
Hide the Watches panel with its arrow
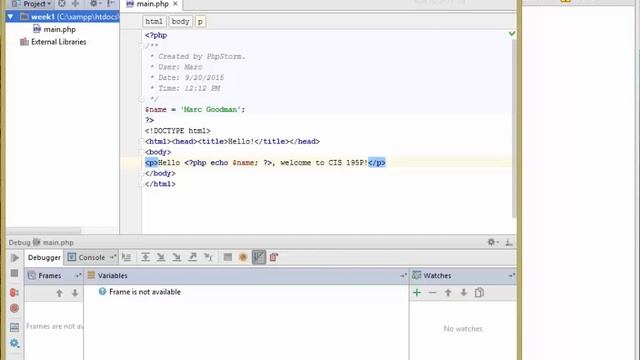tap(511, 276)
